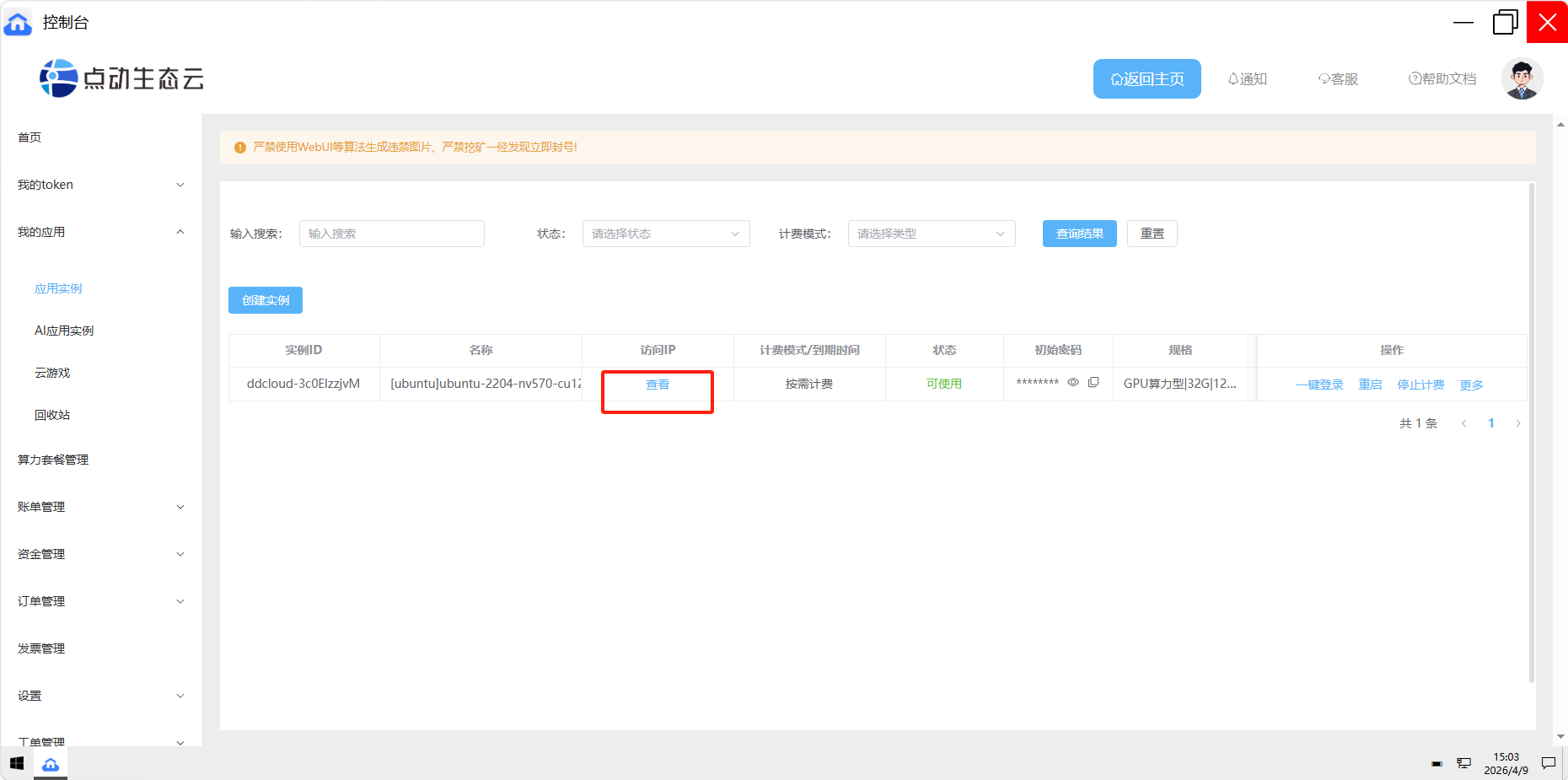Open the system tray notification center icon
The image size is (1568, 780).
click(1548, 763)
